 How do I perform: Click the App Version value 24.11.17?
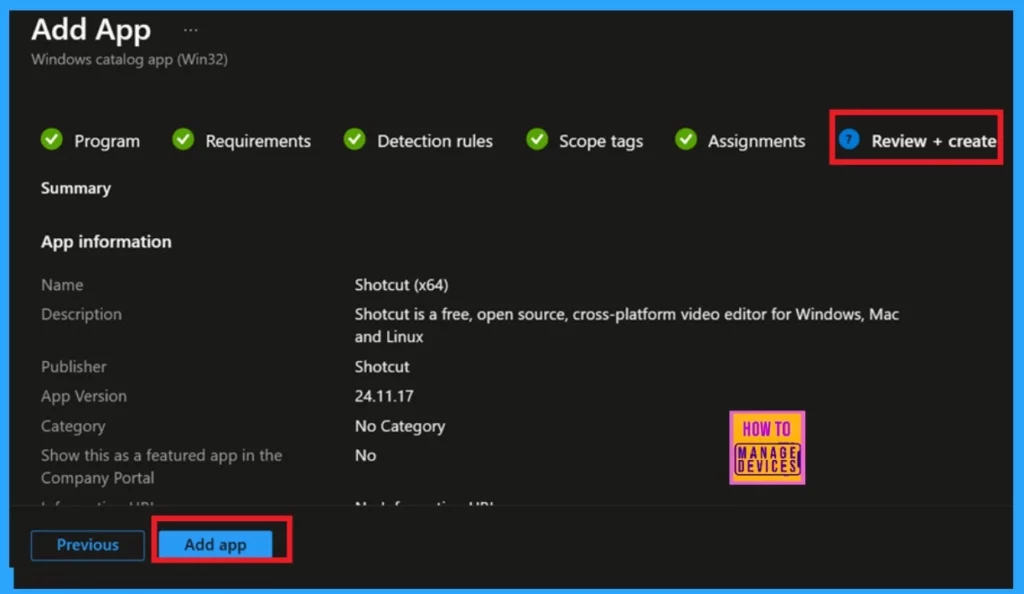384,396
